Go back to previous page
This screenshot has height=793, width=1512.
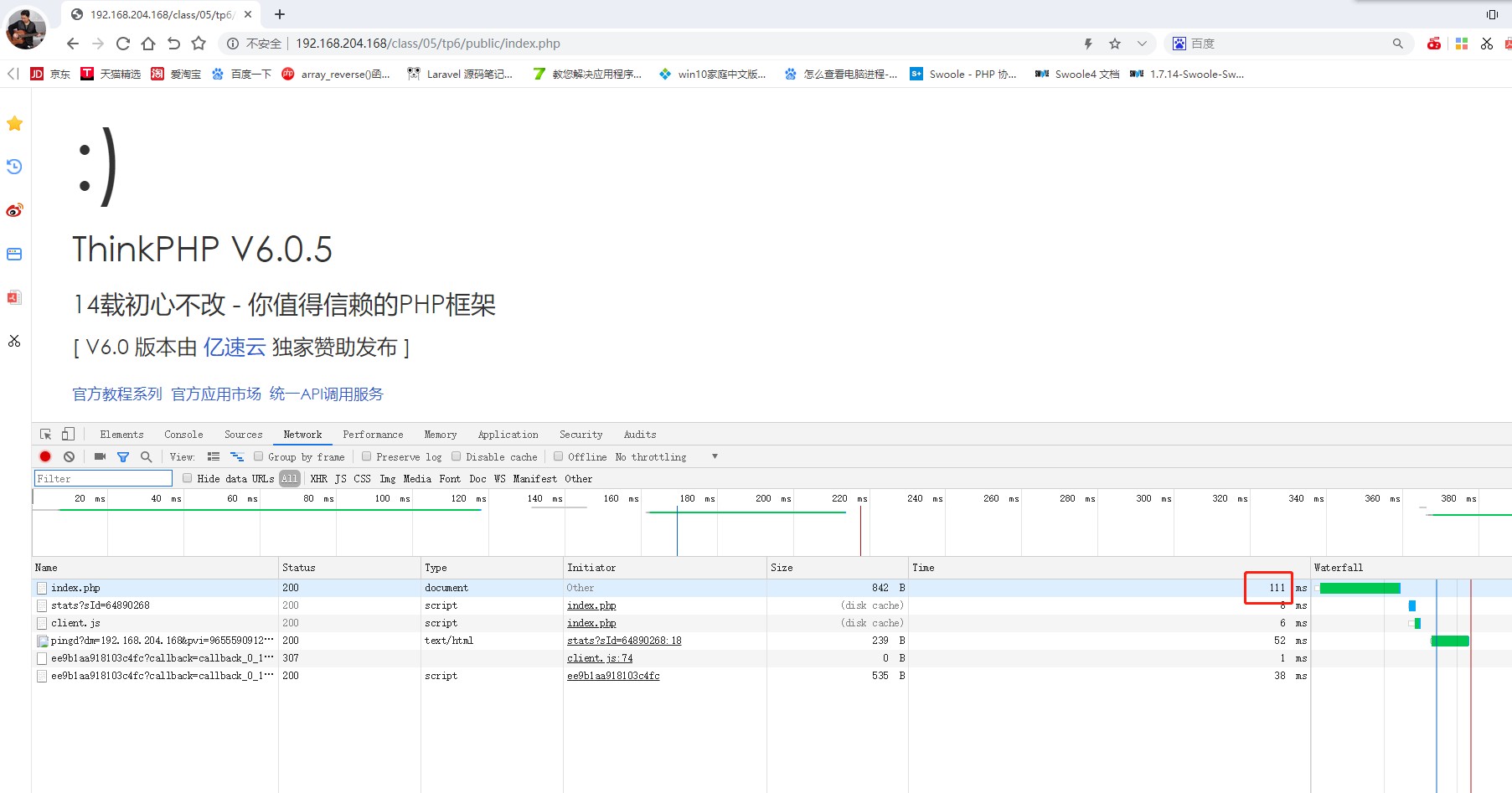click(x=73, y=44)
